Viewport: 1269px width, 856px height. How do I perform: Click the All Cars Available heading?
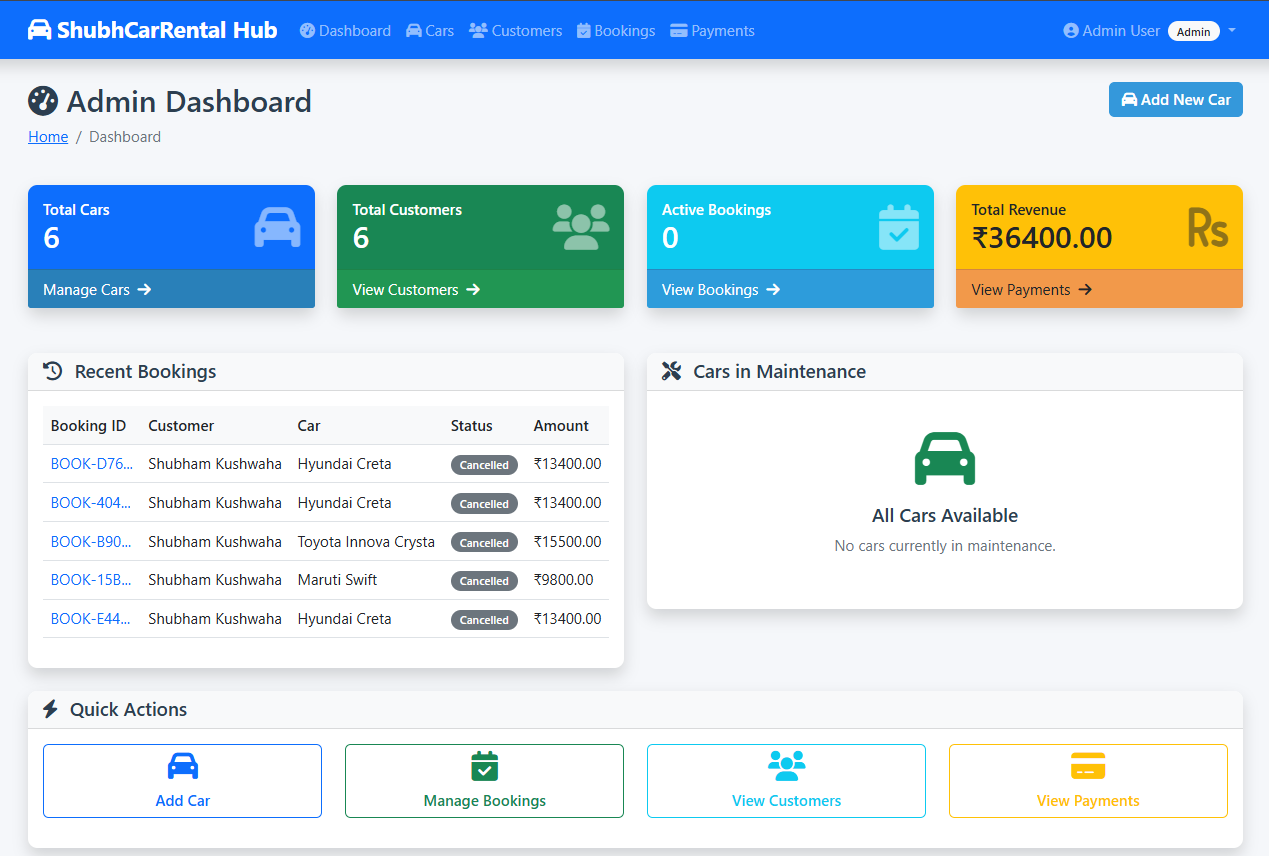click(x=945, y=516)
